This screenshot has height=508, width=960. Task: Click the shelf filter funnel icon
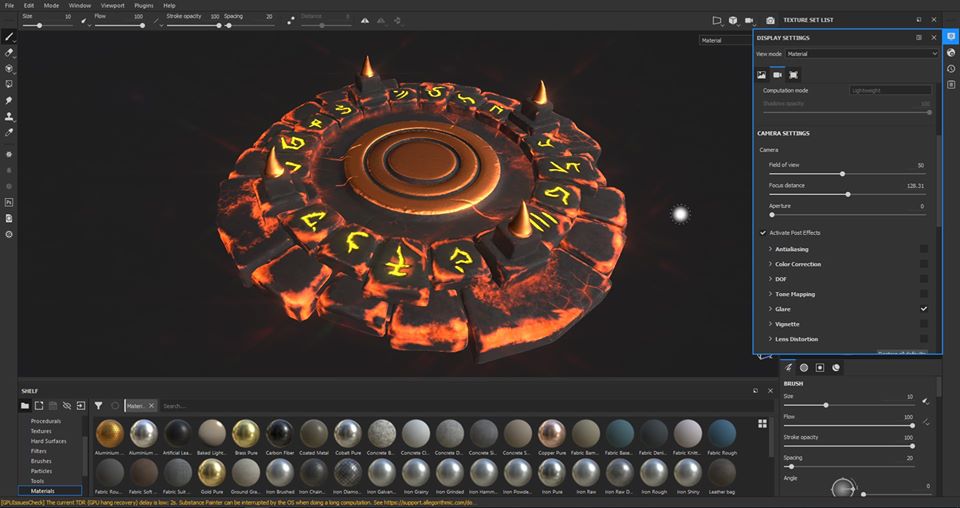click(98, 406)
